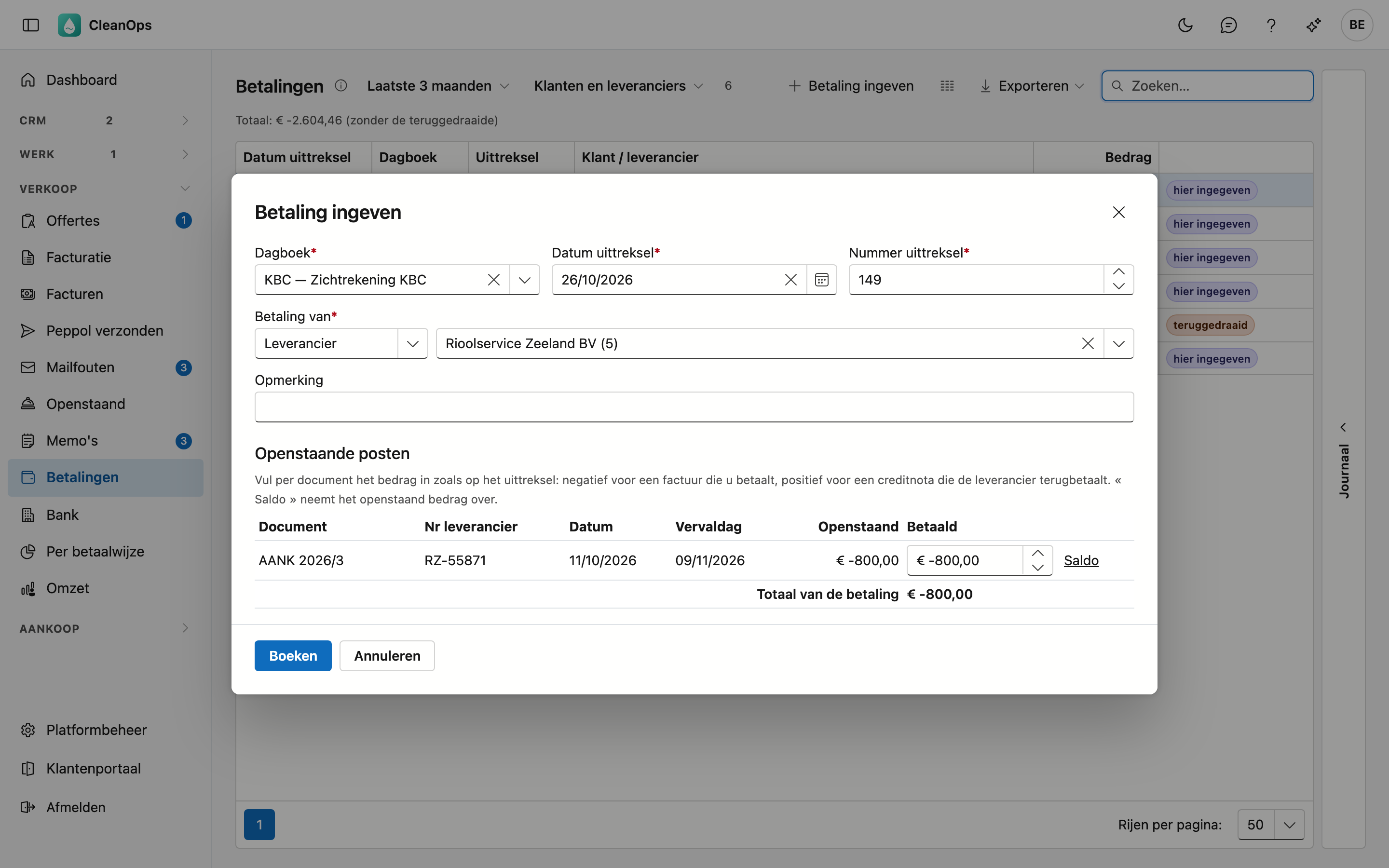The height and width of the screenshot is (868, 1389).
Task: Expand the CRM sidebar section
Action: [105, 121]
